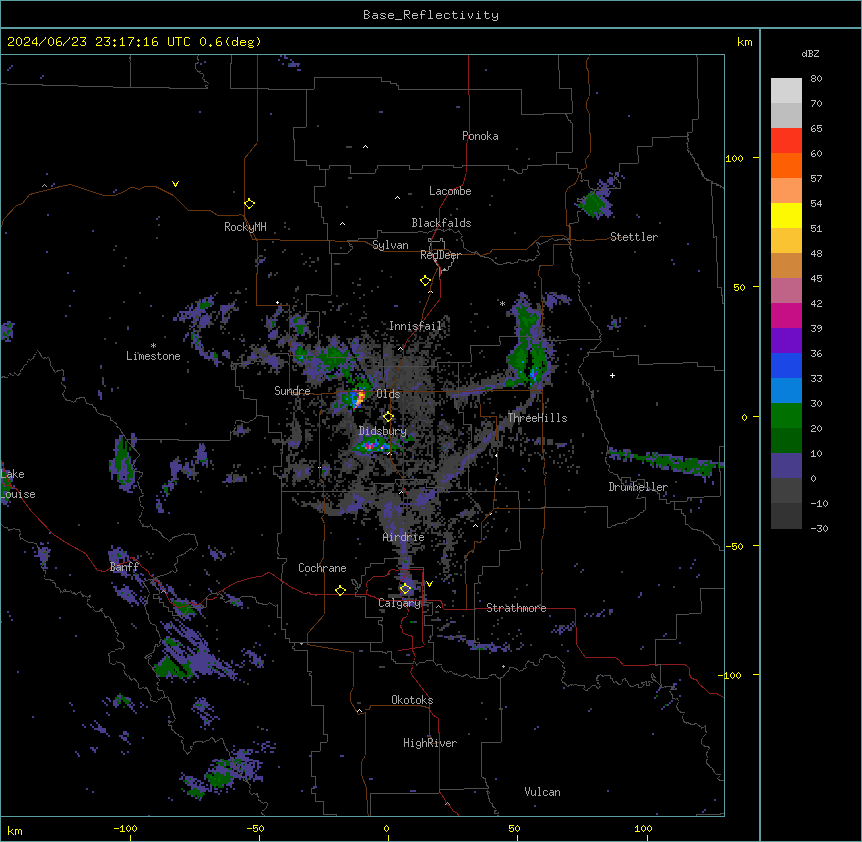
Task: Click the ThreeHills city label
Action: coord(537,418)
